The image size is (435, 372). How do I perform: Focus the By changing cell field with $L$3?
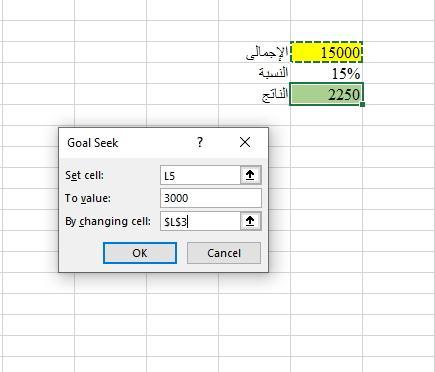(x=200, y=221)
